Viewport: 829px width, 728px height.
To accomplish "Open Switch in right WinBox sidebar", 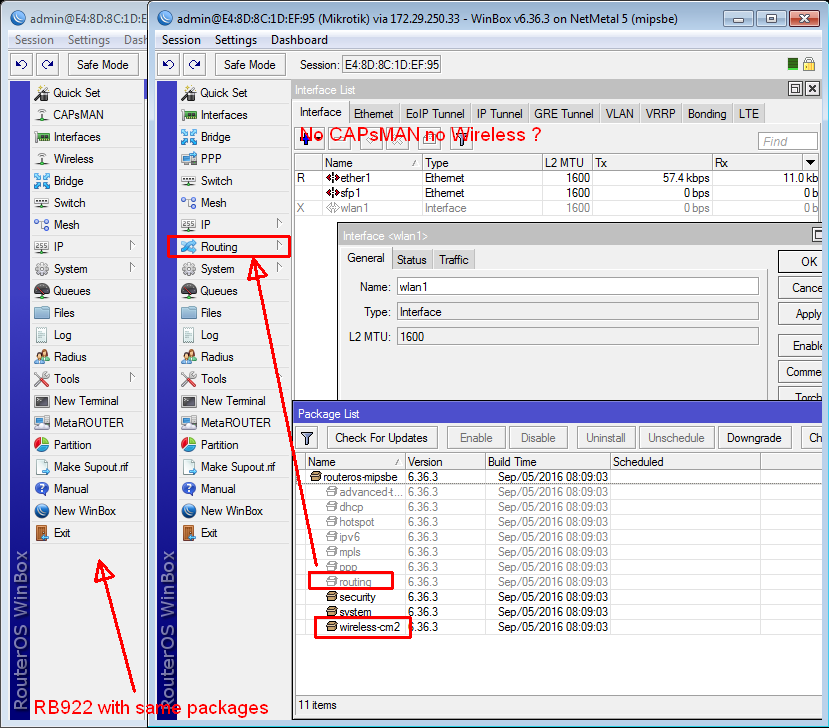I will [216, 181].
